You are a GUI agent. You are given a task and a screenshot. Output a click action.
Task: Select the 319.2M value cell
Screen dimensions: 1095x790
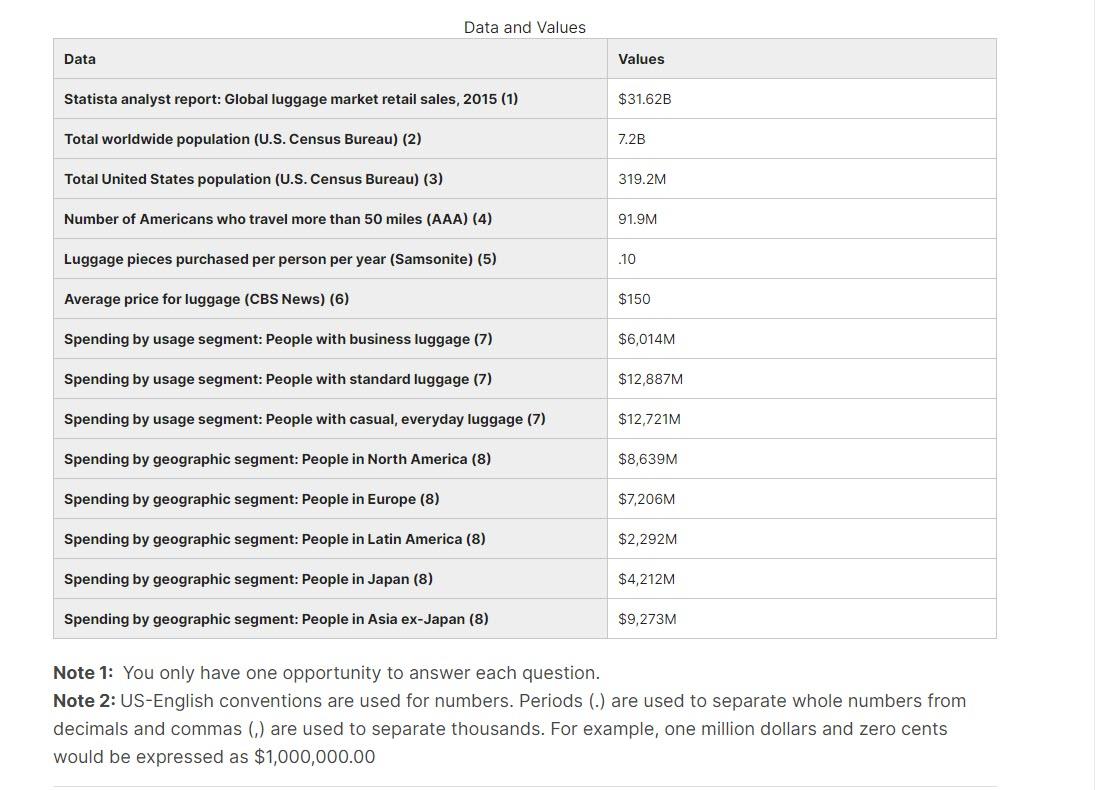[x=641, y=178]
